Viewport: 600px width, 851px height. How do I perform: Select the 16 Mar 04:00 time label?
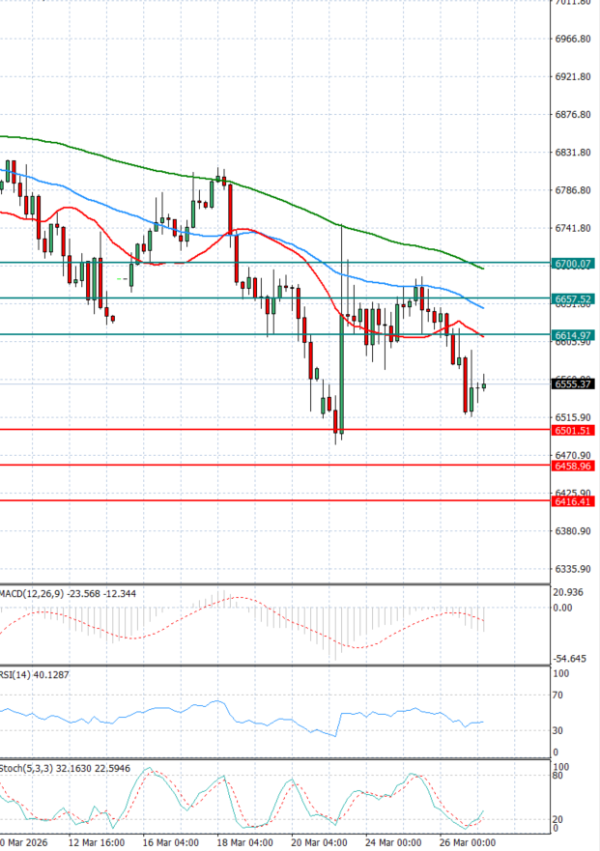[x=170, y=843]
